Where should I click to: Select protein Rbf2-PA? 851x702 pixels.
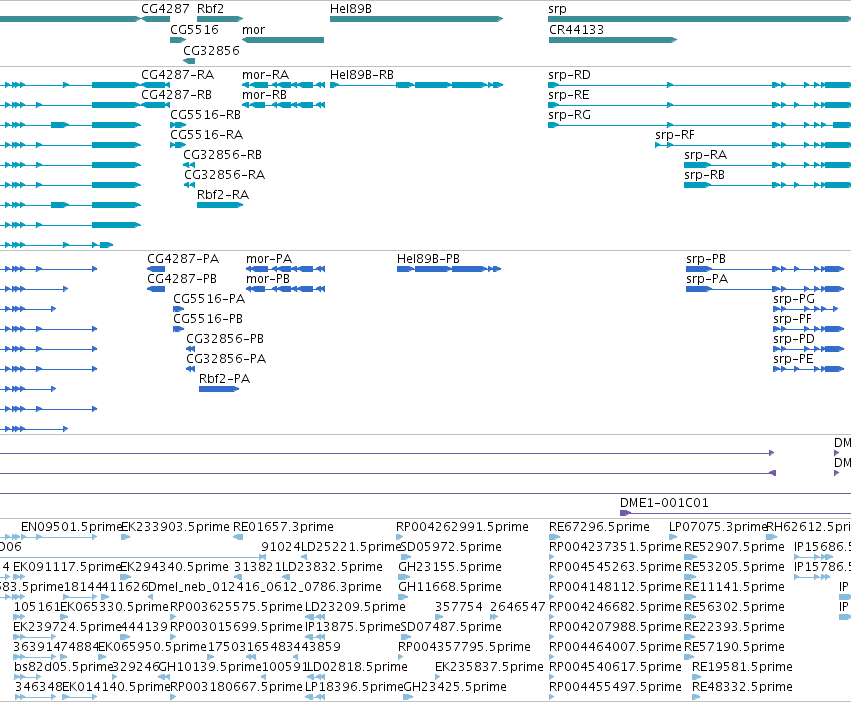pos(219,389)
